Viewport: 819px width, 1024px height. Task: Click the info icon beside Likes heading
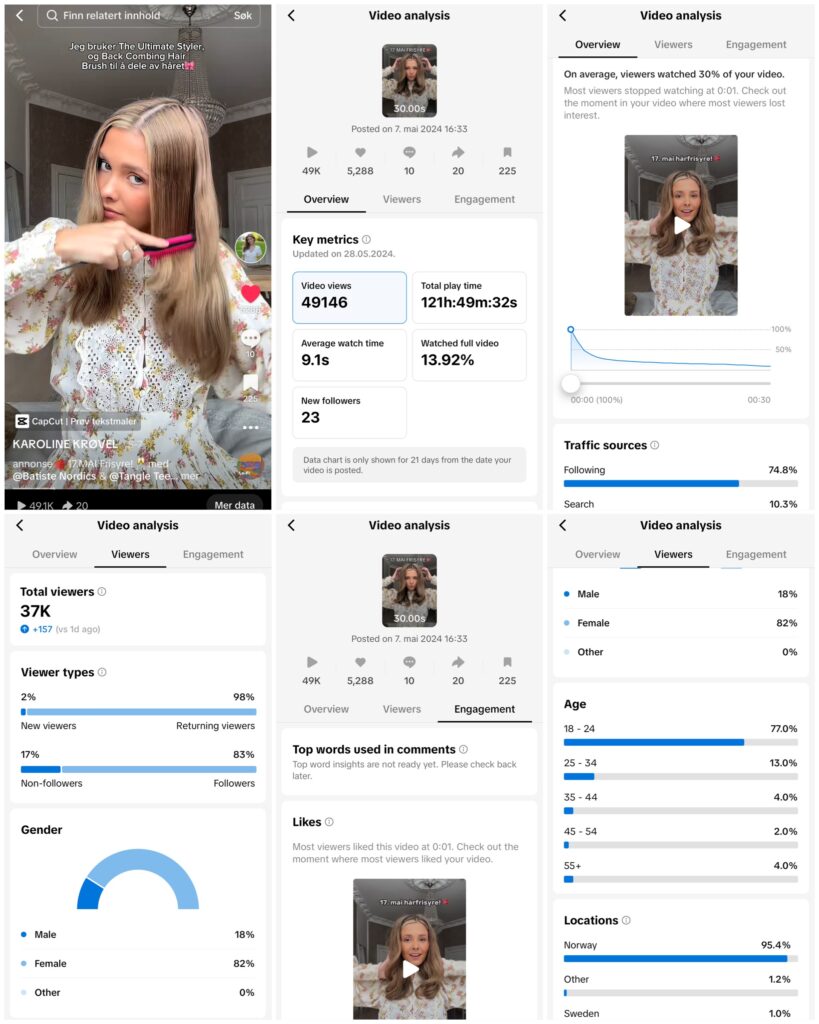tap(329, 822)
